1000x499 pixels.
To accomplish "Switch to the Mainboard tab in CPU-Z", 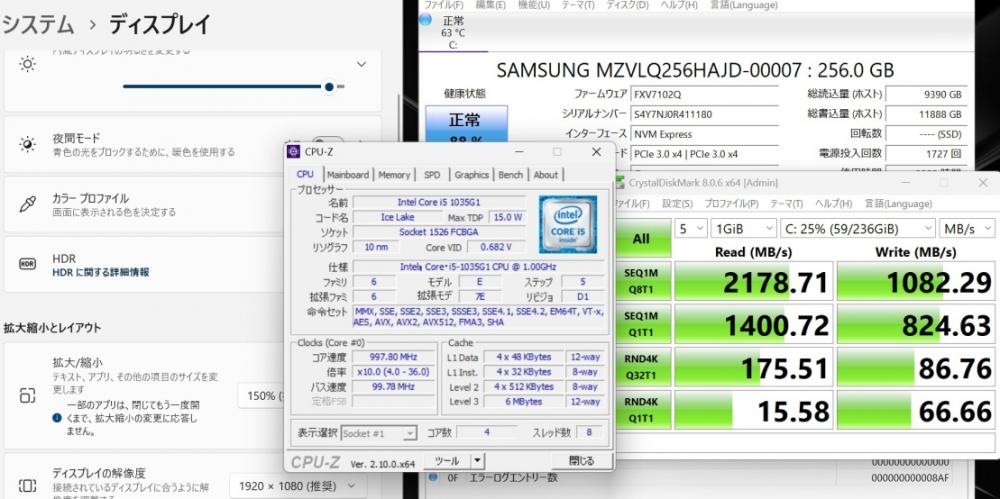I will [348, 174].
